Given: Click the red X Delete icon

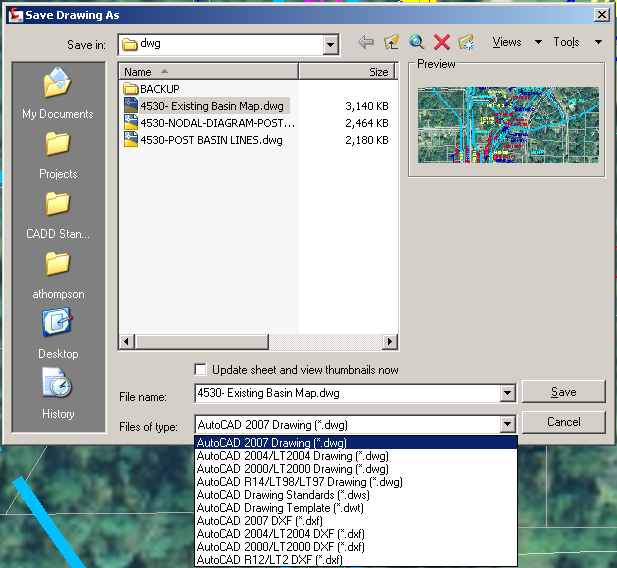Looking at the screenshot, I should click(442, 42).
